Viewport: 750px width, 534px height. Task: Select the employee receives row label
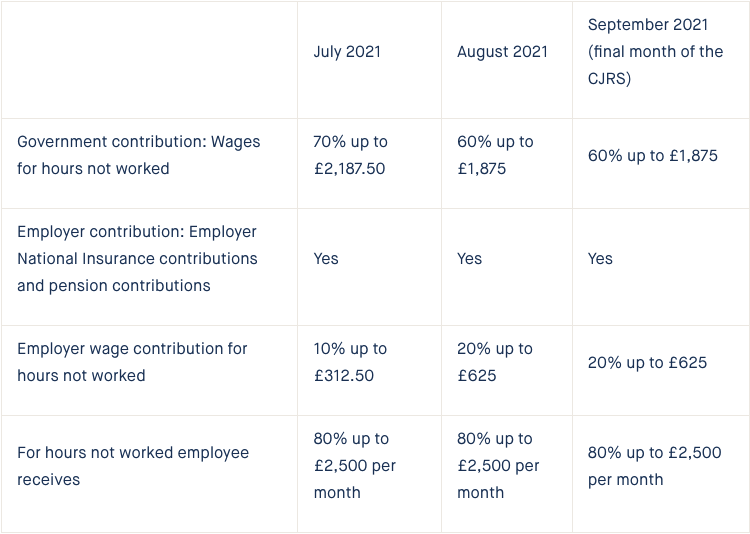[133, 466]
